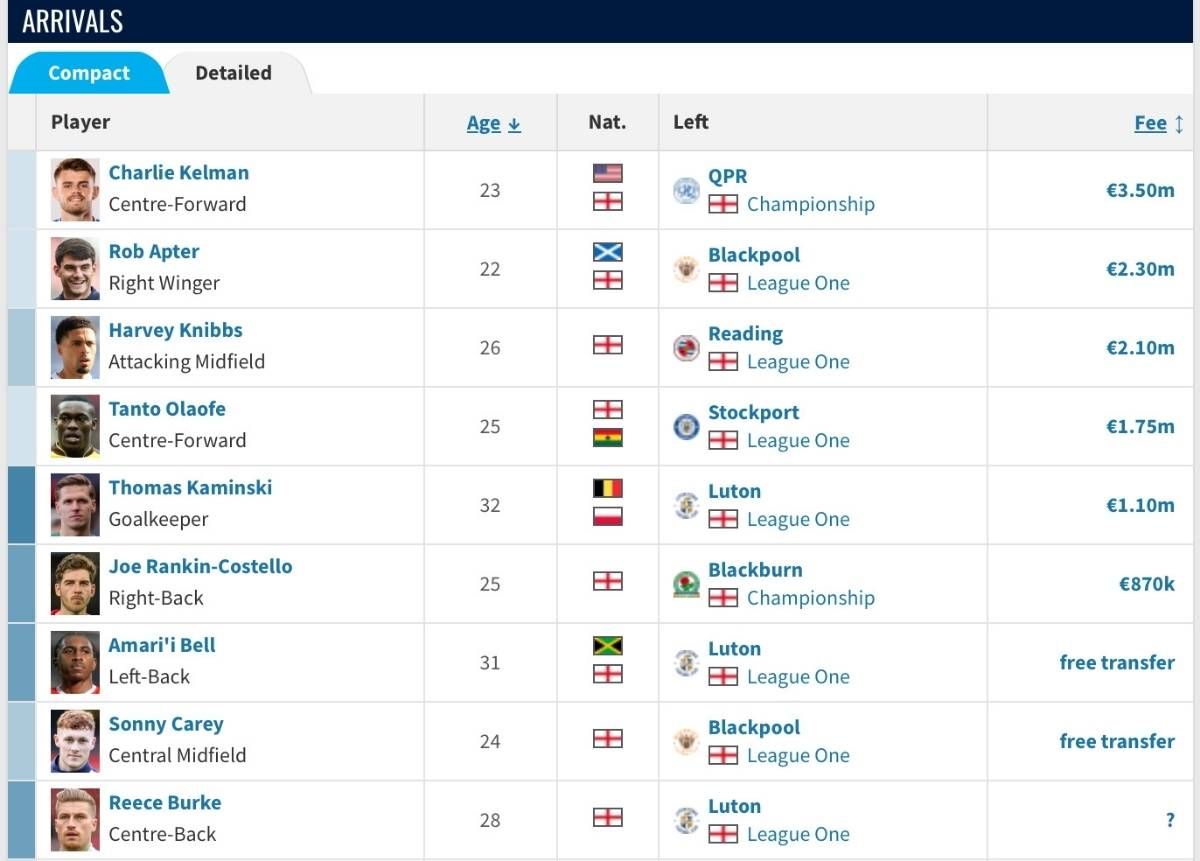Click the USA flag for Charlie Kelman
Image resolution: width=1200 pixels, height=861 pixels.
tap(607, 173)
